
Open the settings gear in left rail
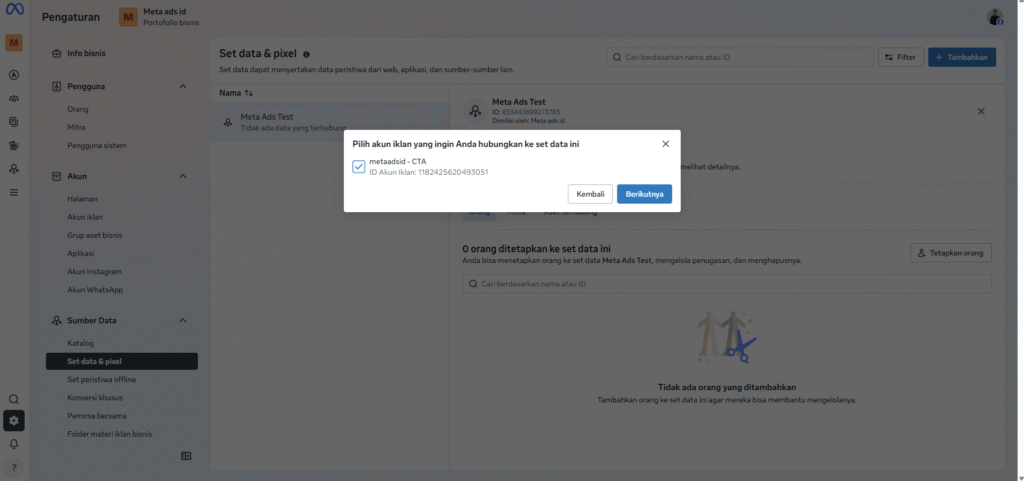coord(14,421)
